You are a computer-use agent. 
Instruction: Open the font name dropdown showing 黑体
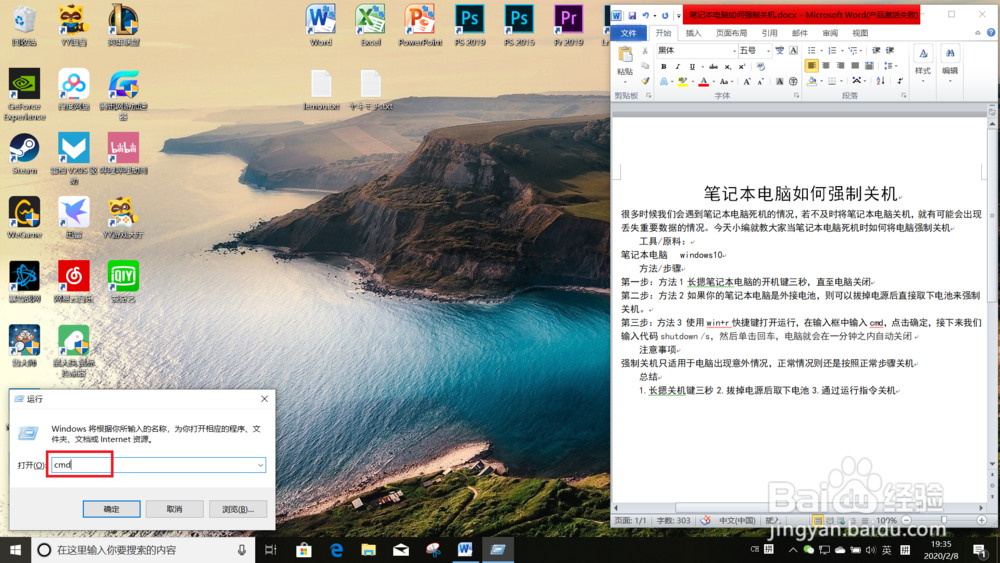tap(735, 50)
